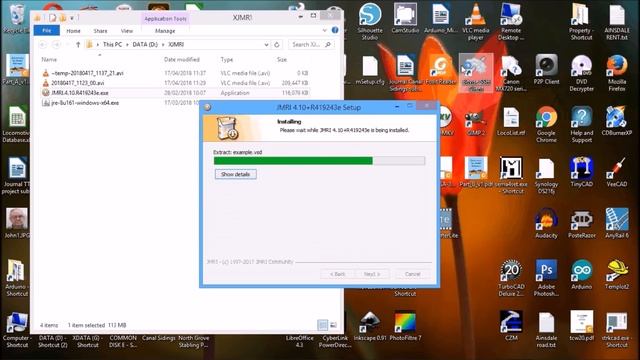Open PosteRazor desktop icon
The image size is (640, 360).
tap(581, 224)
